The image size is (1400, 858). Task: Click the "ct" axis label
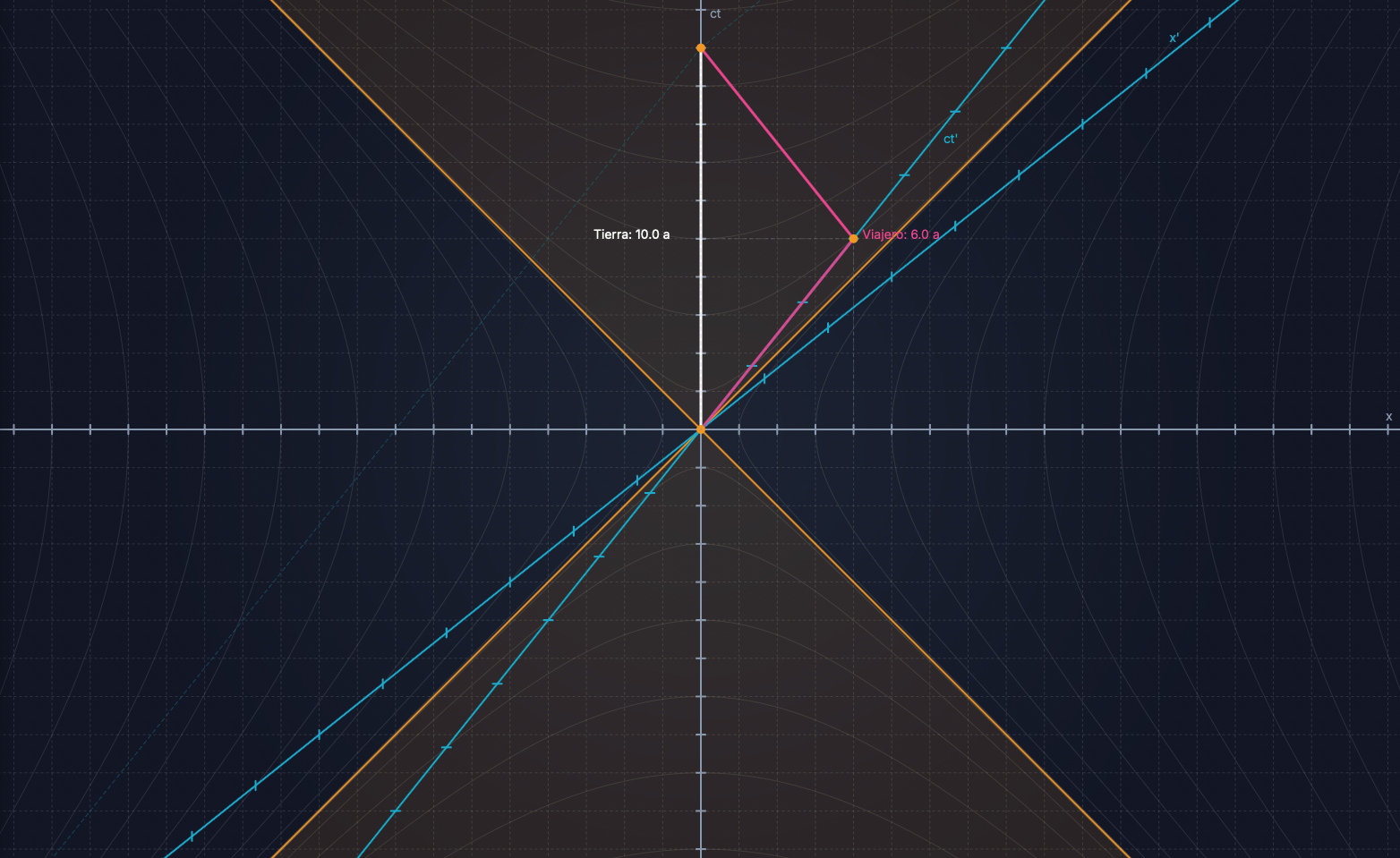click(x=715, y=13)
